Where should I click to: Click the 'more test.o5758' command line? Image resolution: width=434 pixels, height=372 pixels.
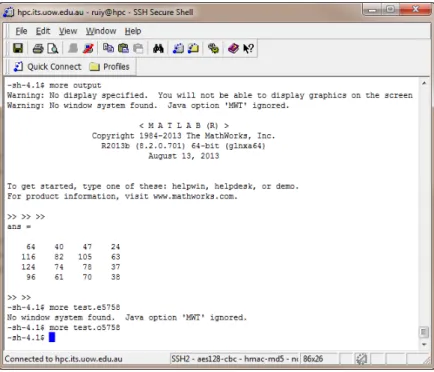85,328
